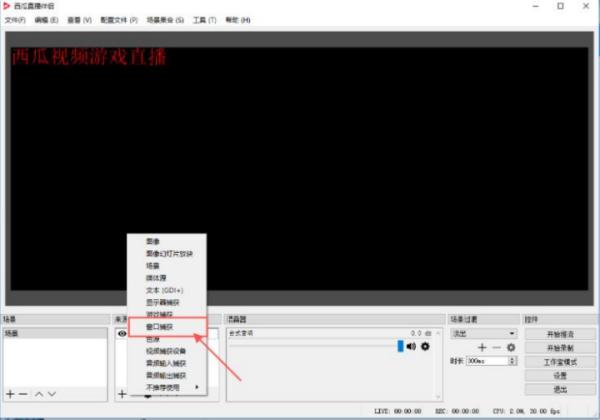Open 设置 from the controls panel

(x=560, y=376)
